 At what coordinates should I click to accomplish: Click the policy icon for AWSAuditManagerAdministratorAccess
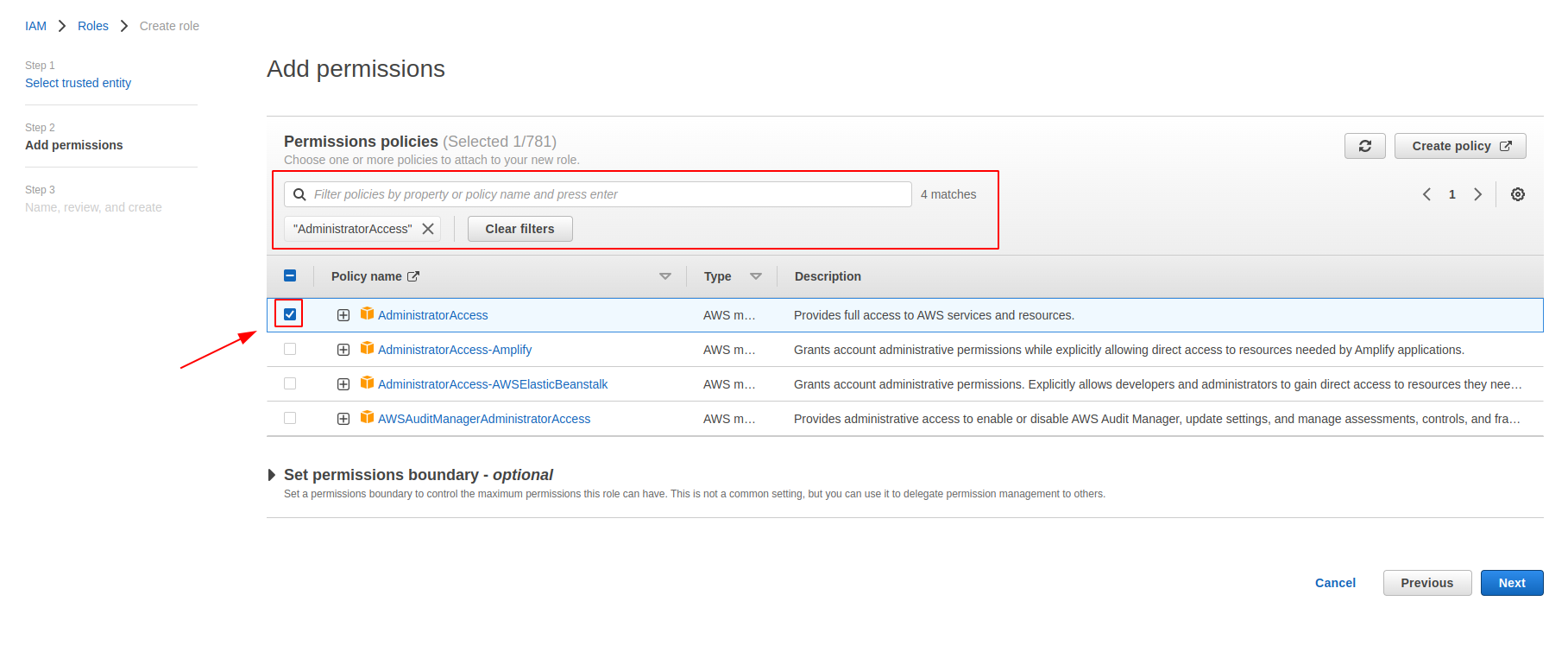(367, 417)
